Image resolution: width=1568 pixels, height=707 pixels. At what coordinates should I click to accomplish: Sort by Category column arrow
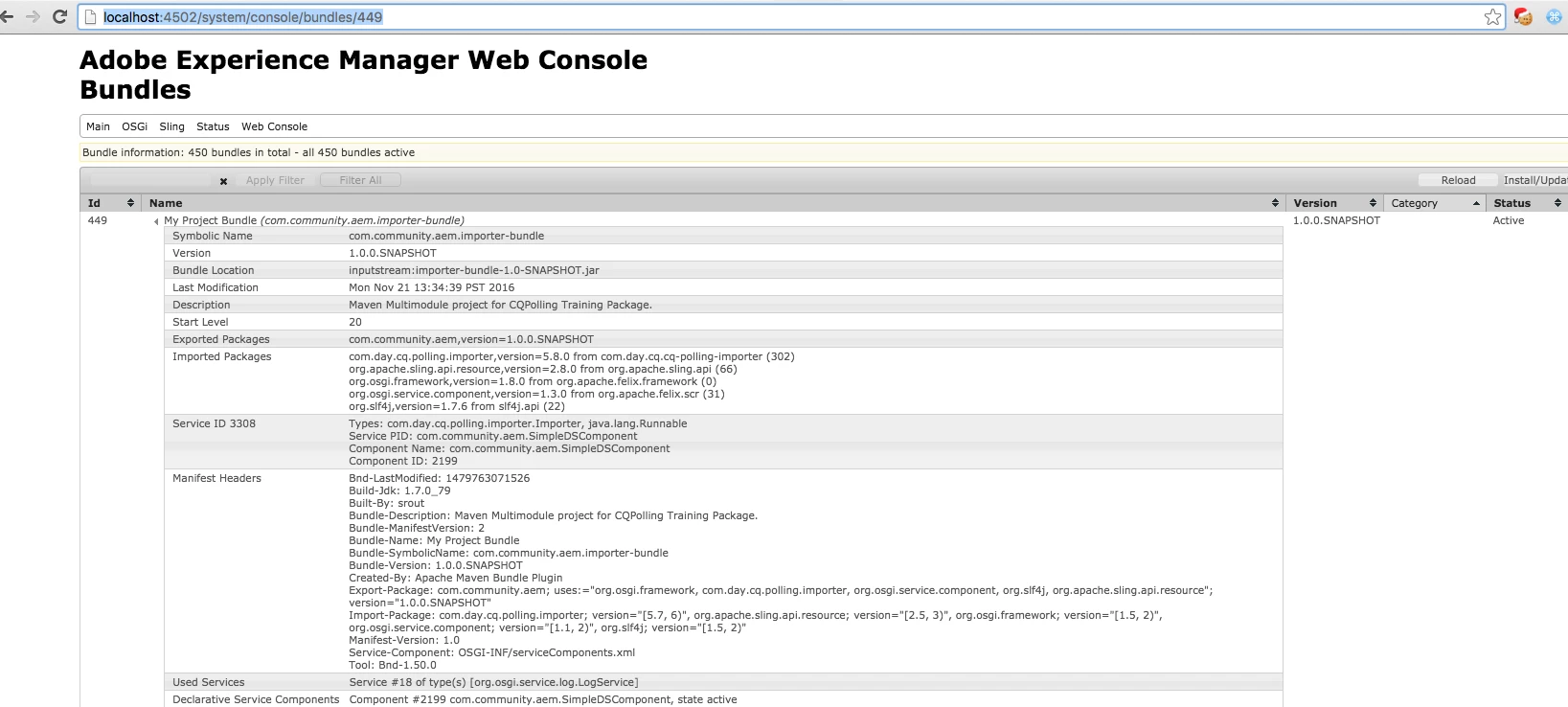1476,203
